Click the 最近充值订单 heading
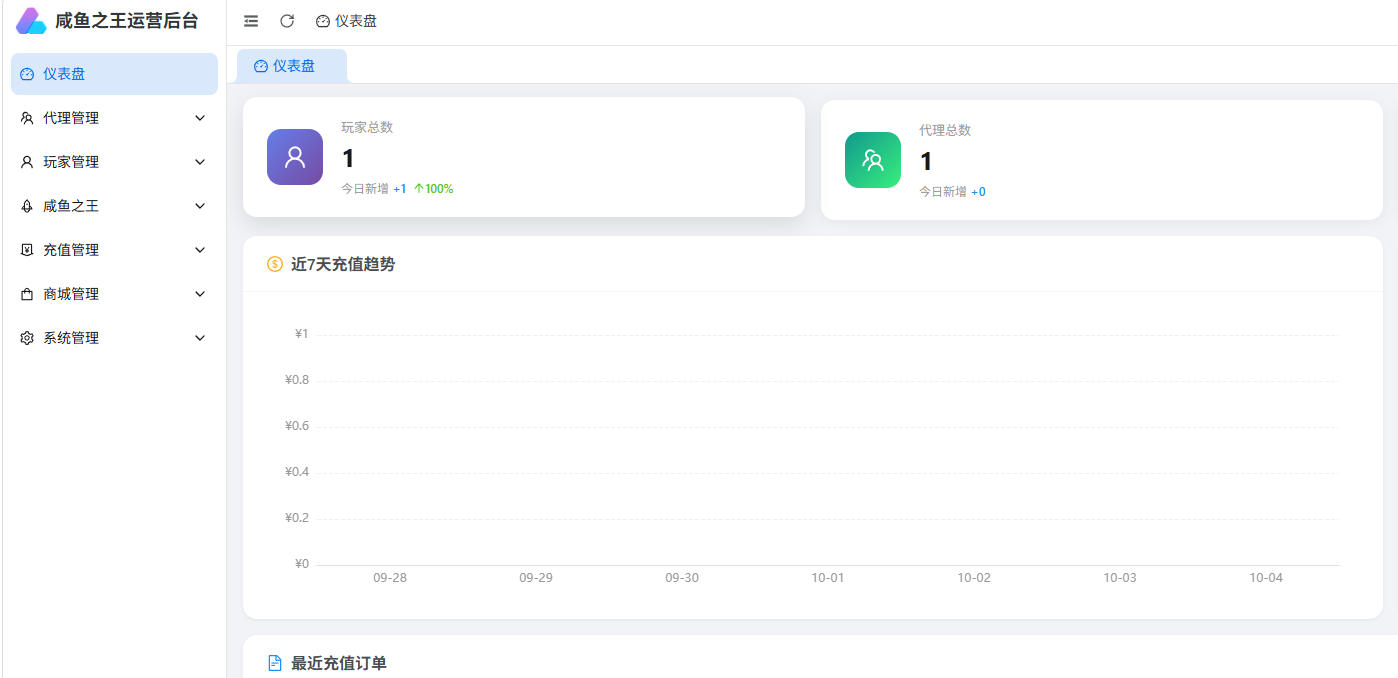This screenshot has height=678, width=1398. click(339, 663)
